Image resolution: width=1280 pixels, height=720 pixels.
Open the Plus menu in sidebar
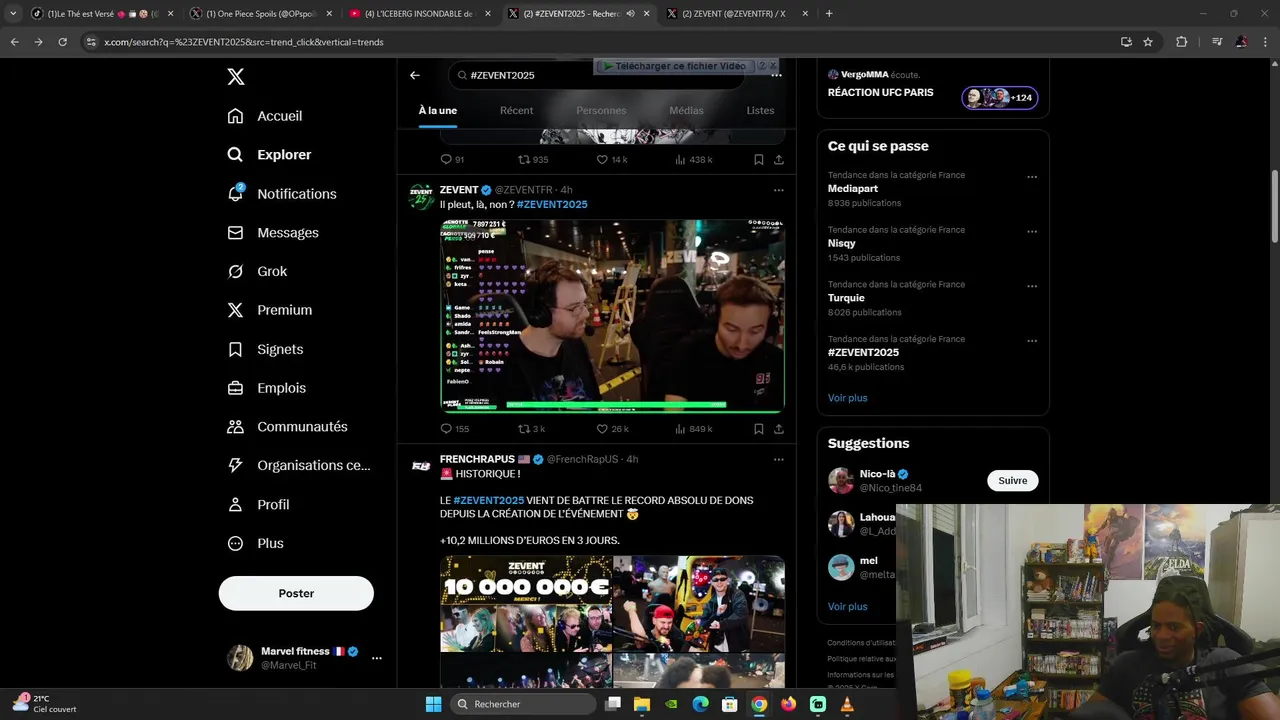pyautogui.click(x=255, y=544)
